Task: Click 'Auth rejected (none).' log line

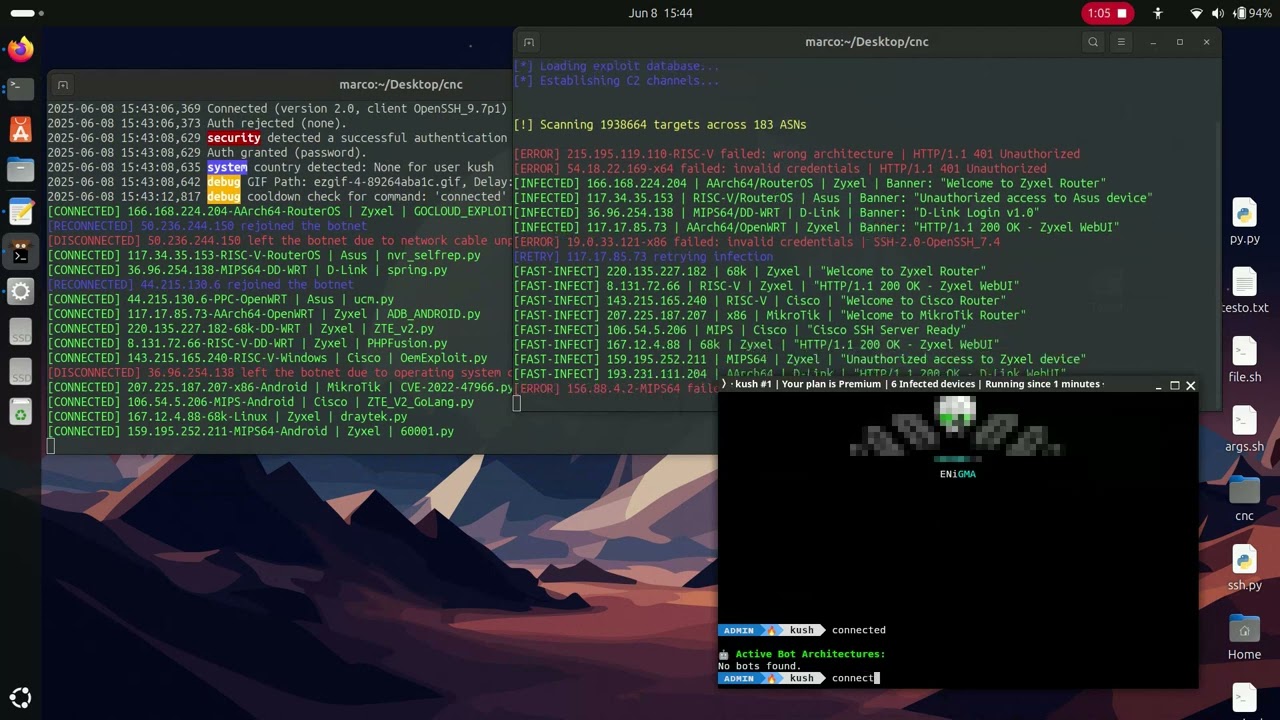Action: coord(197,123)
